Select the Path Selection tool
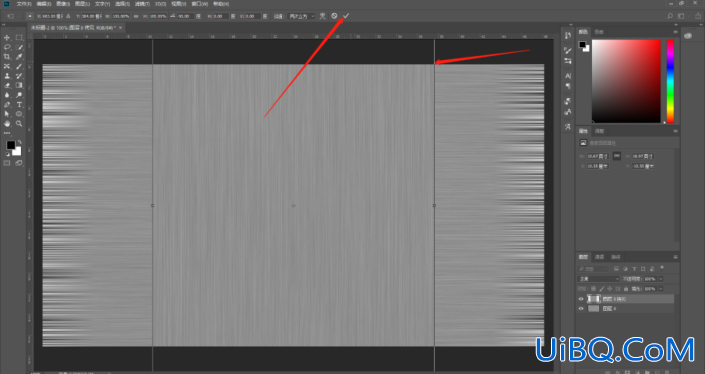 click(x=7, y=114)
